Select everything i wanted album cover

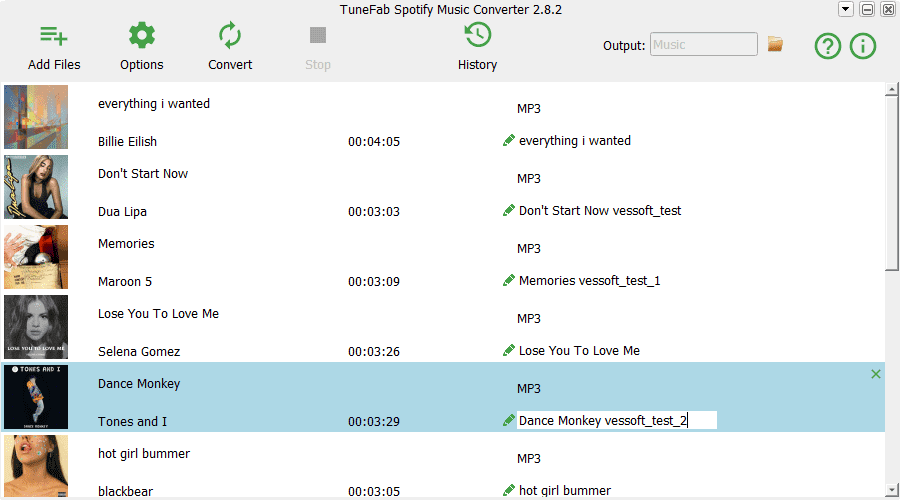point(36,117)
